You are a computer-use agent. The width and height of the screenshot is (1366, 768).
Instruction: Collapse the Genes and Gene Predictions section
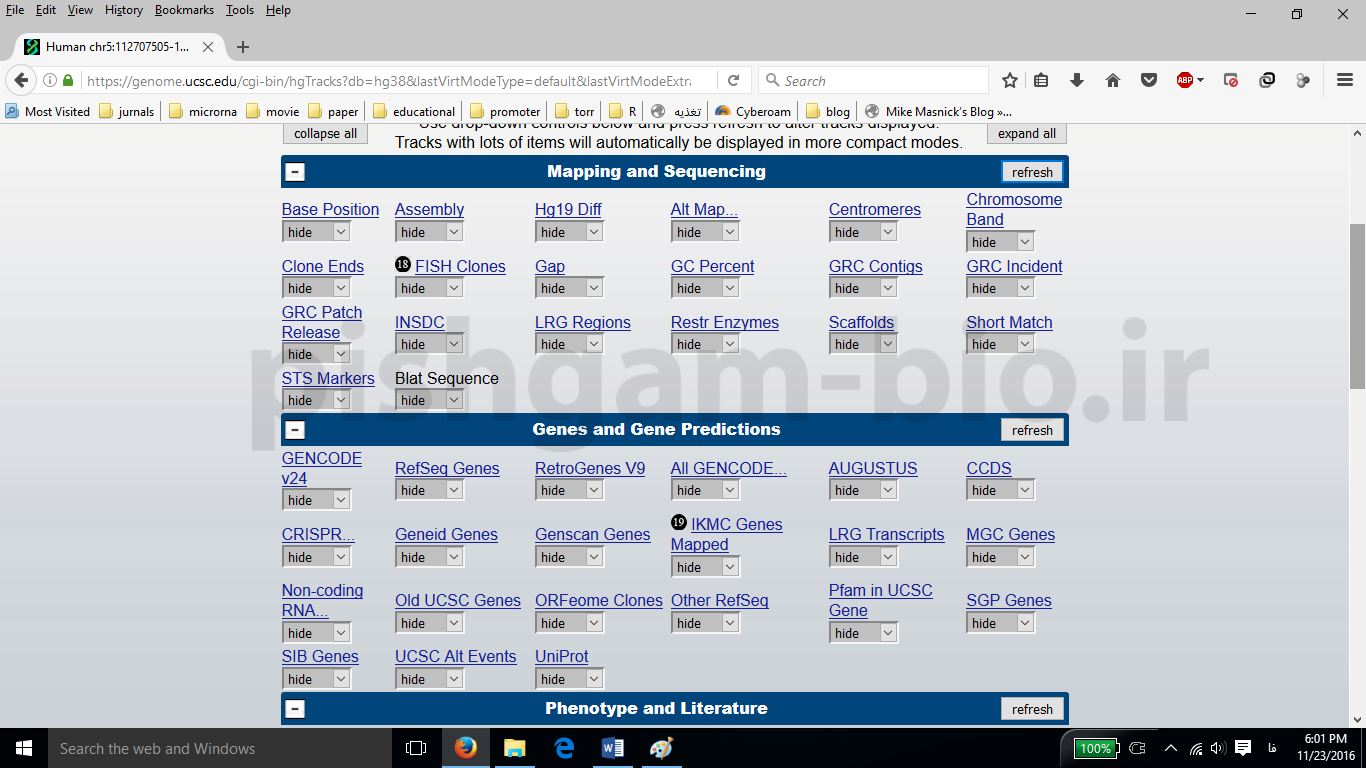(x=295, y=430)
